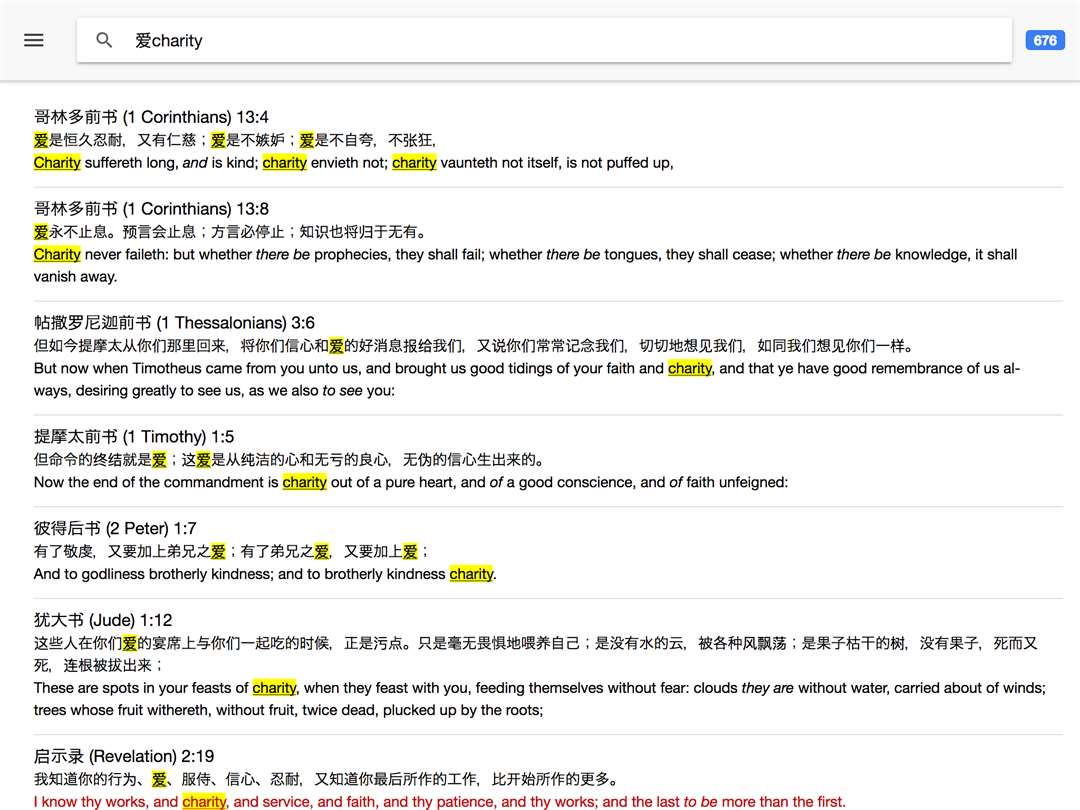1080x810 pixels.
Task: Click text "And to godliness brotherly kindness"
Action: click(x=153, y=574)
